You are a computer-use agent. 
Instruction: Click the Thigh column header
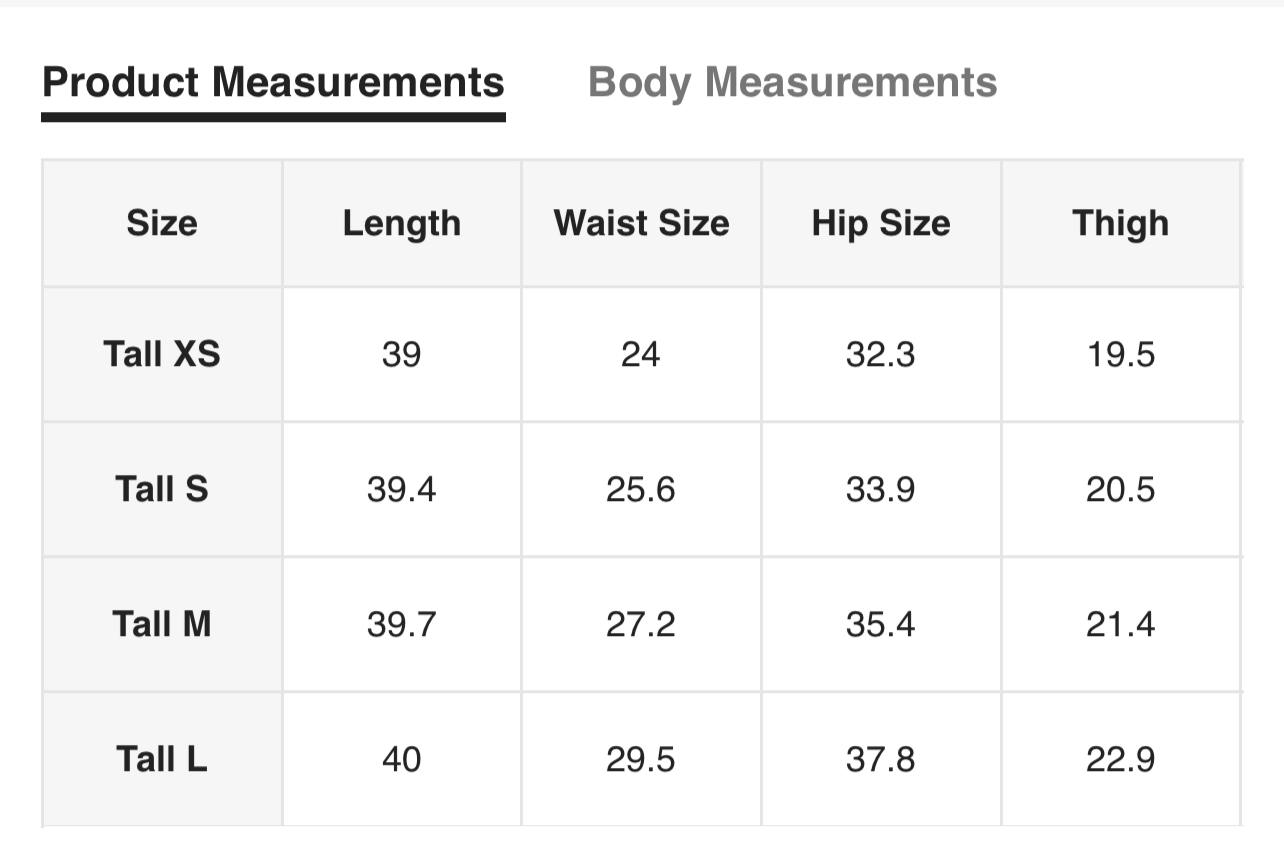tap(1120, 223)
